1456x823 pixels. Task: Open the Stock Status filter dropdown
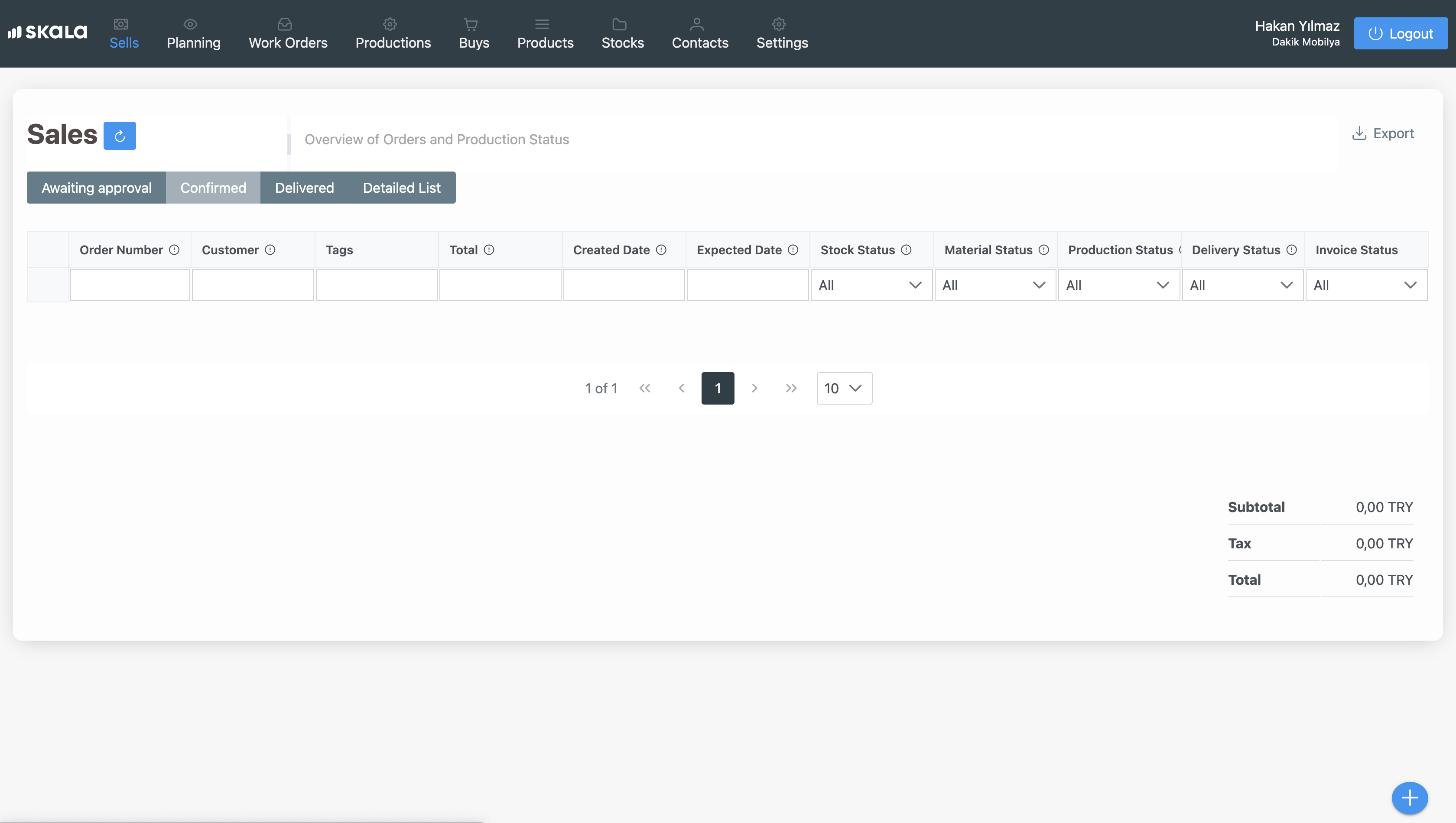tap(871, 285)
